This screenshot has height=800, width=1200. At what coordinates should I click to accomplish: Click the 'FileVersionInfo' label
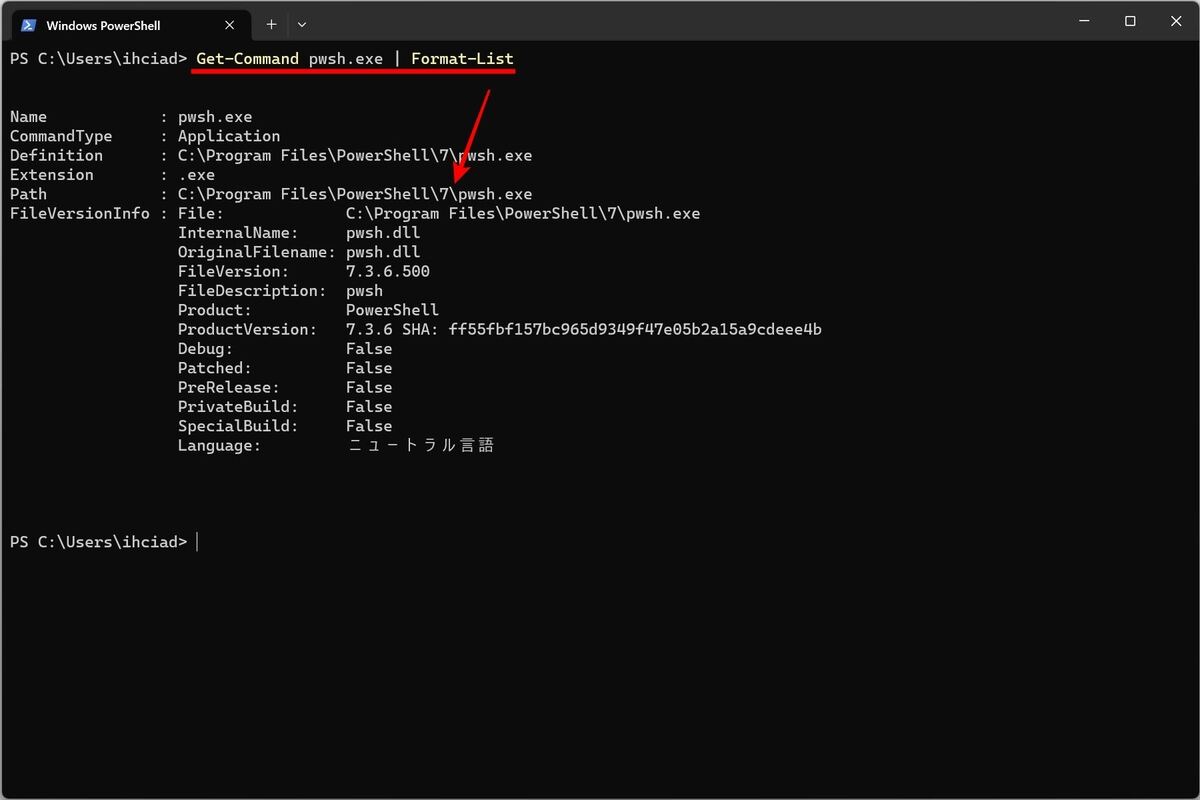(x=80, y=213)
